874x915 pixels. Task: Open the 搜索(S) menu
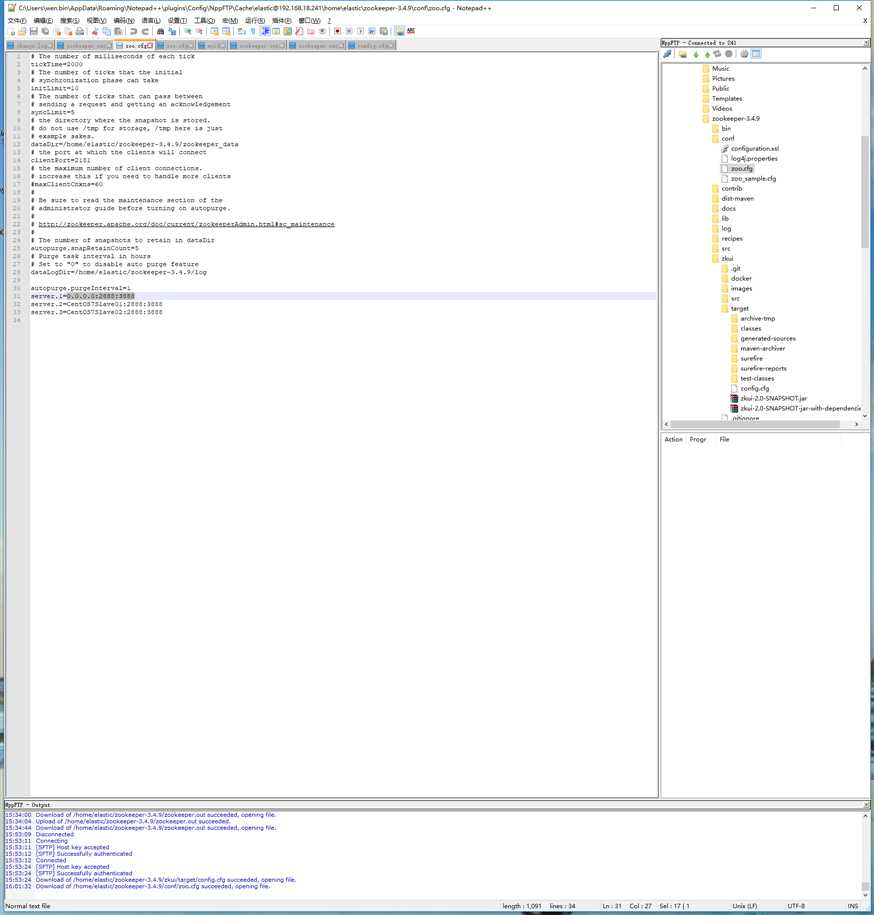click(69, 20)
